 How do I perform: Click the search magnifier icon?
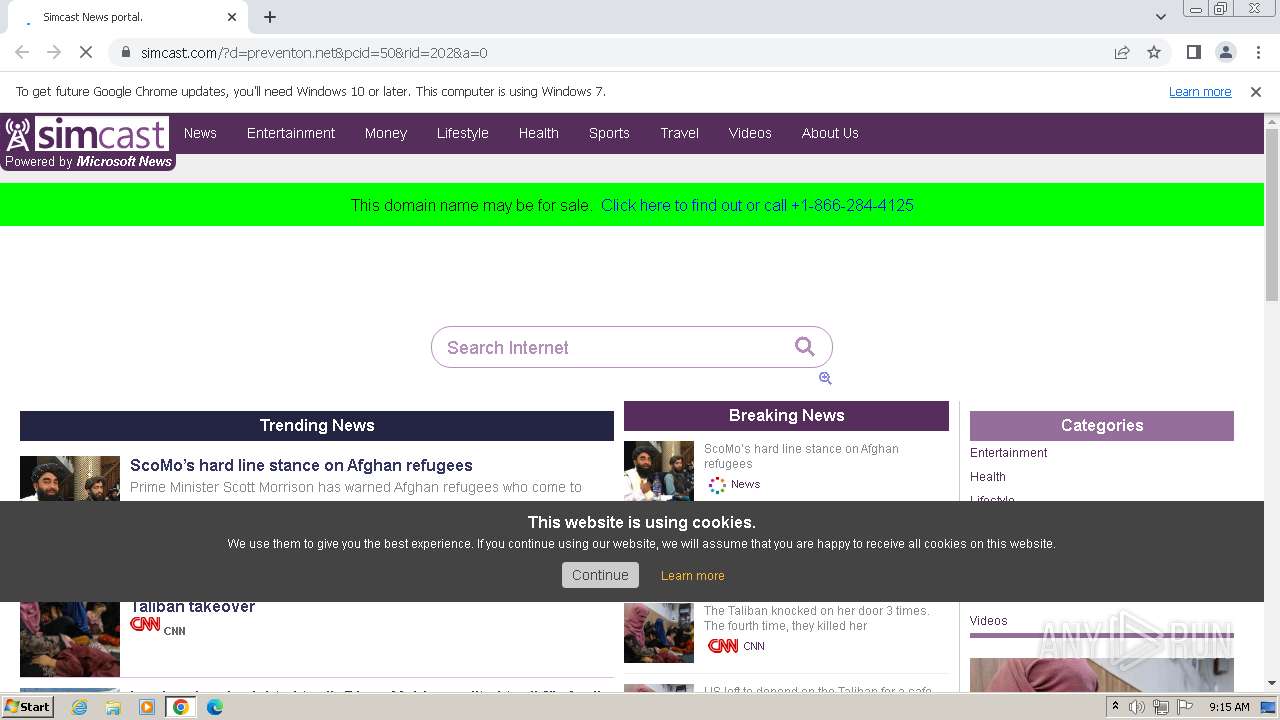point(804,346)
